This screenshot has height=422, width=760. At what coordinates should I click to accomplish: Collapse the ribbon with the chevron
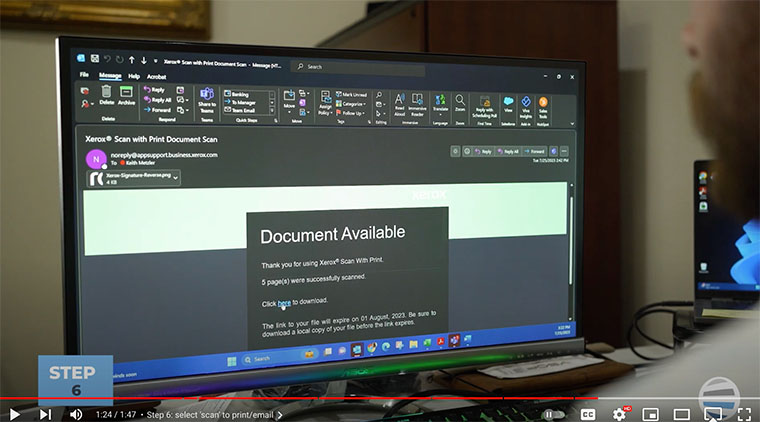pyautogui.click(x=572, y=124)
